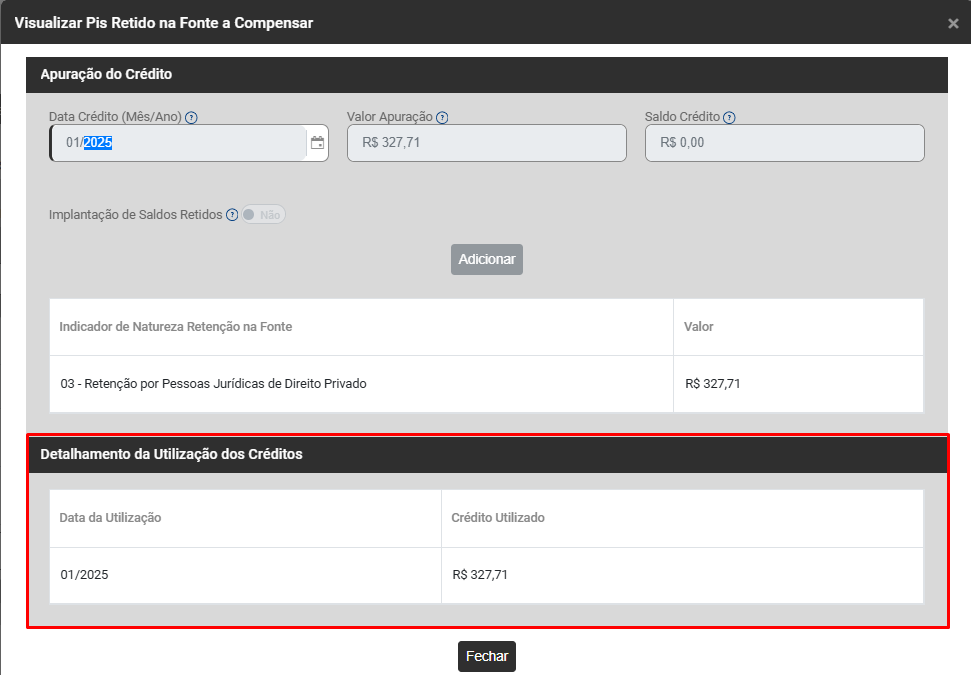Click the Data da Utilização column header
The width and height of the screenshot is (971, 675).
tap(111, 518)
